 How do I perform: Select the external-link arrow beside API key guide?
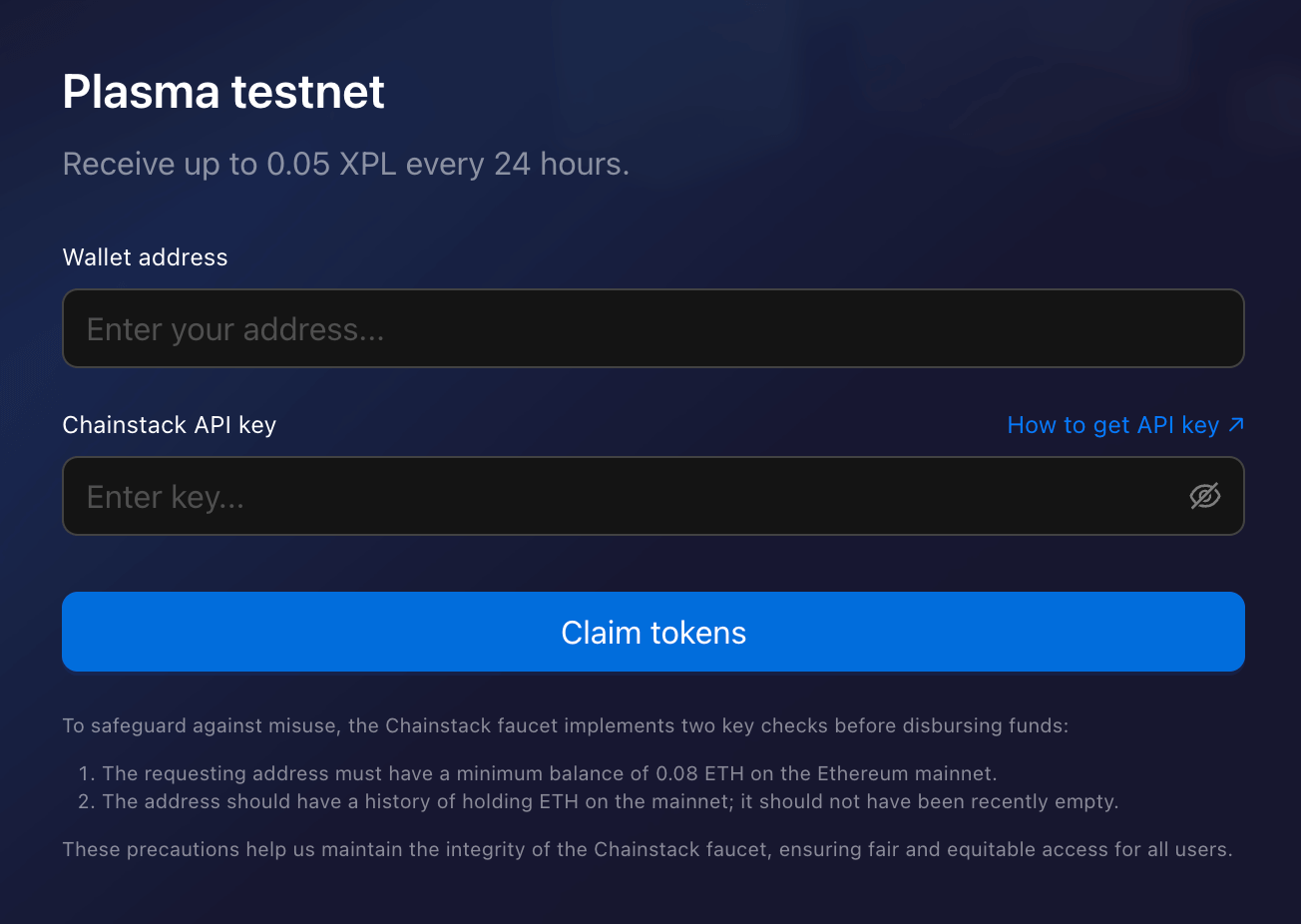1237,424
